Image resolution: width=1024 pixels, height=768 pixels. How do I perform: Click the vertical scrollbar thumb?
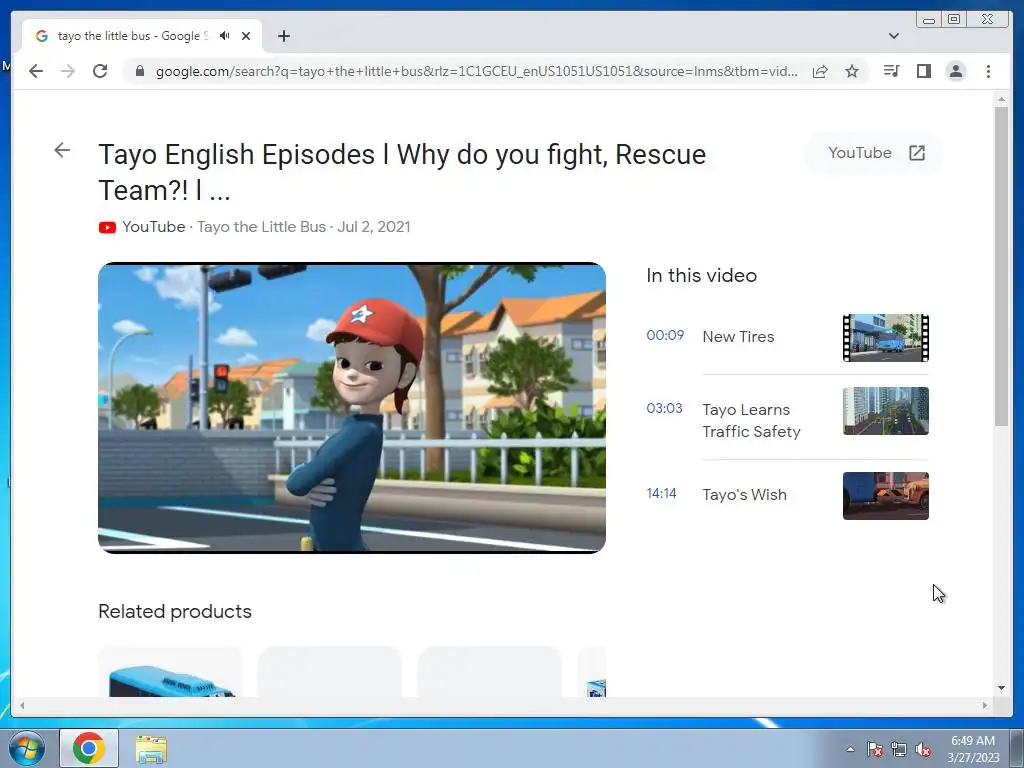click(x=1001, y=266)
